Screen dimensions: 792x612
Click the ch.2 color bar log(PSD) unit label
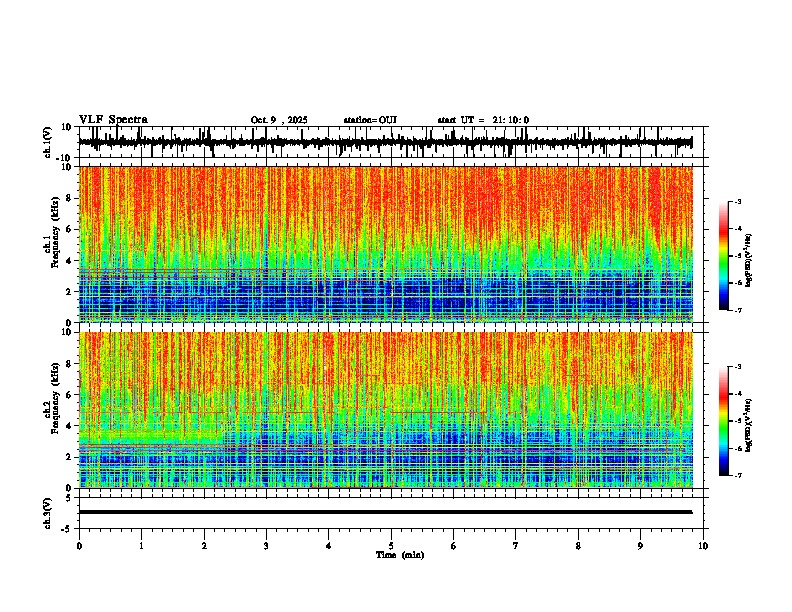pos(749,425)
